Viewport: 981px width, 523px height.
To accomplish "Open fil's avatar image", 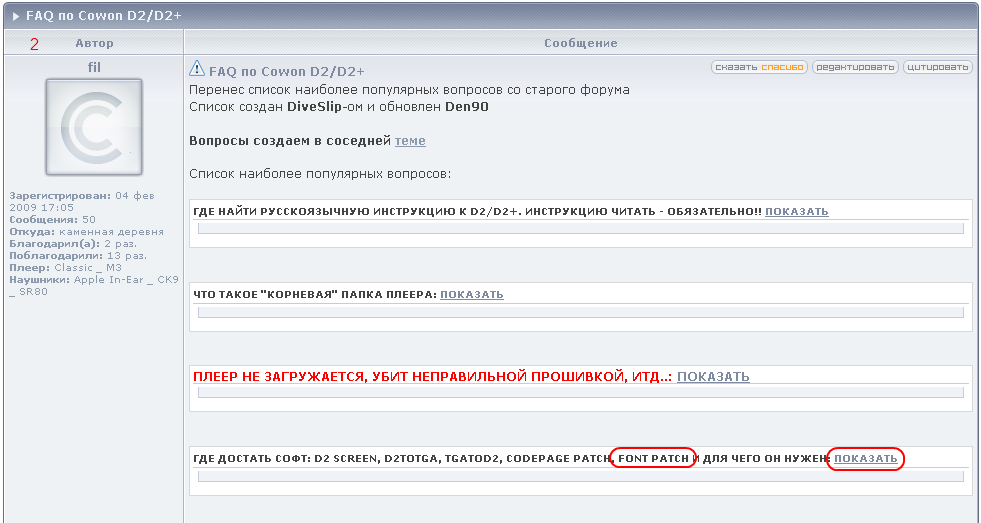I will click(94, 127).
